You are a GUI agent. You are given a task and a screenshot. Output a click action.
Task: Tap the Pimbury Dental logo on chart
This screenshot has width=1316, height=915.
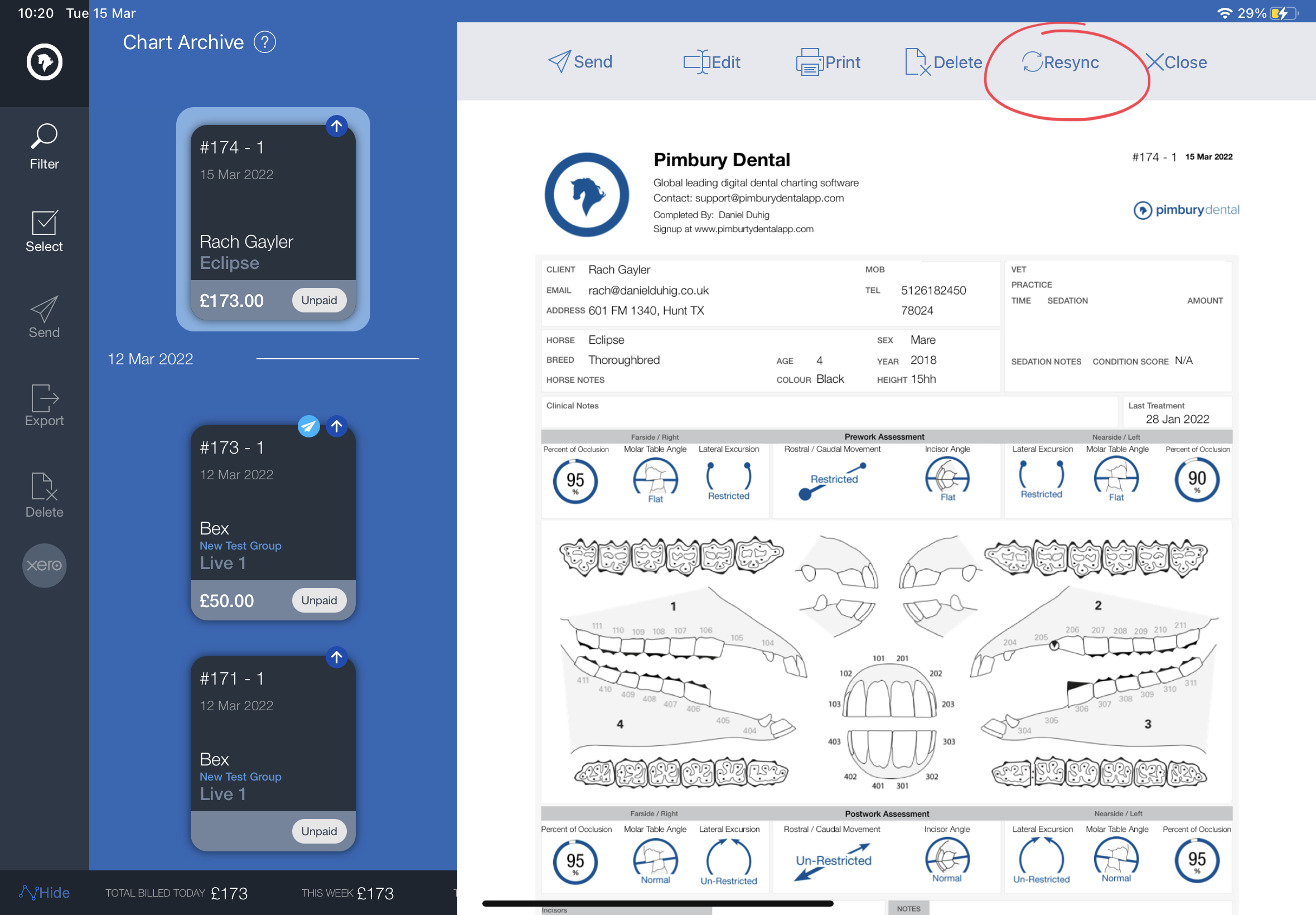pyautogui.click(x=587, y=195)
